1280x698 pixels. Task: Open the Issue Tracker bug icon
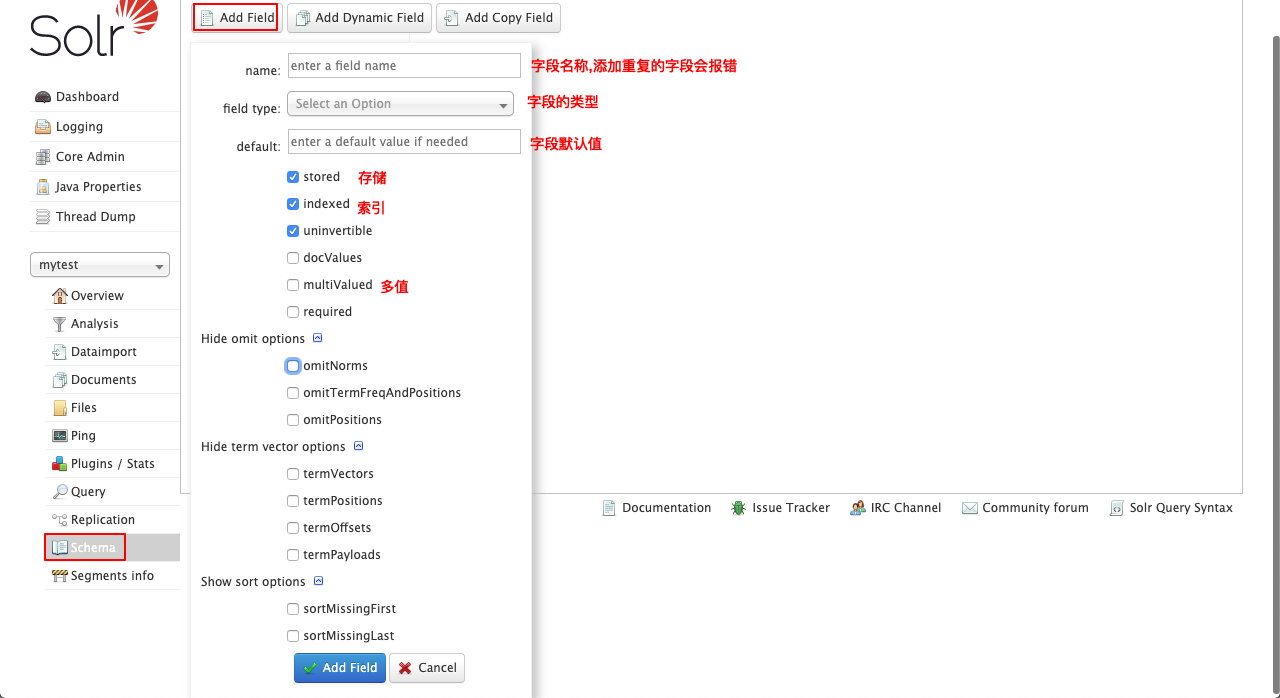click(736, 508)
